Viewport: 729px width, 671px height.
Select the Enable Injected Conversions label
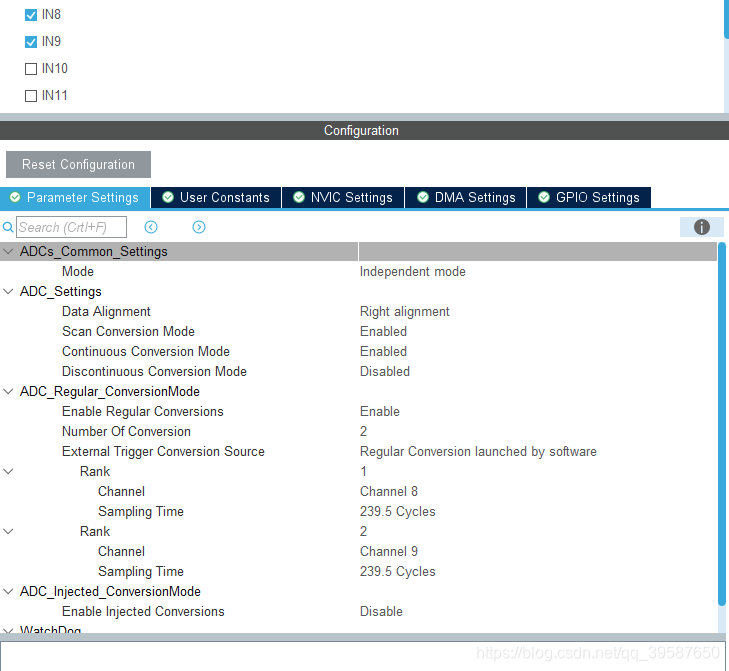pyautogui.click(x=143, y=611)
